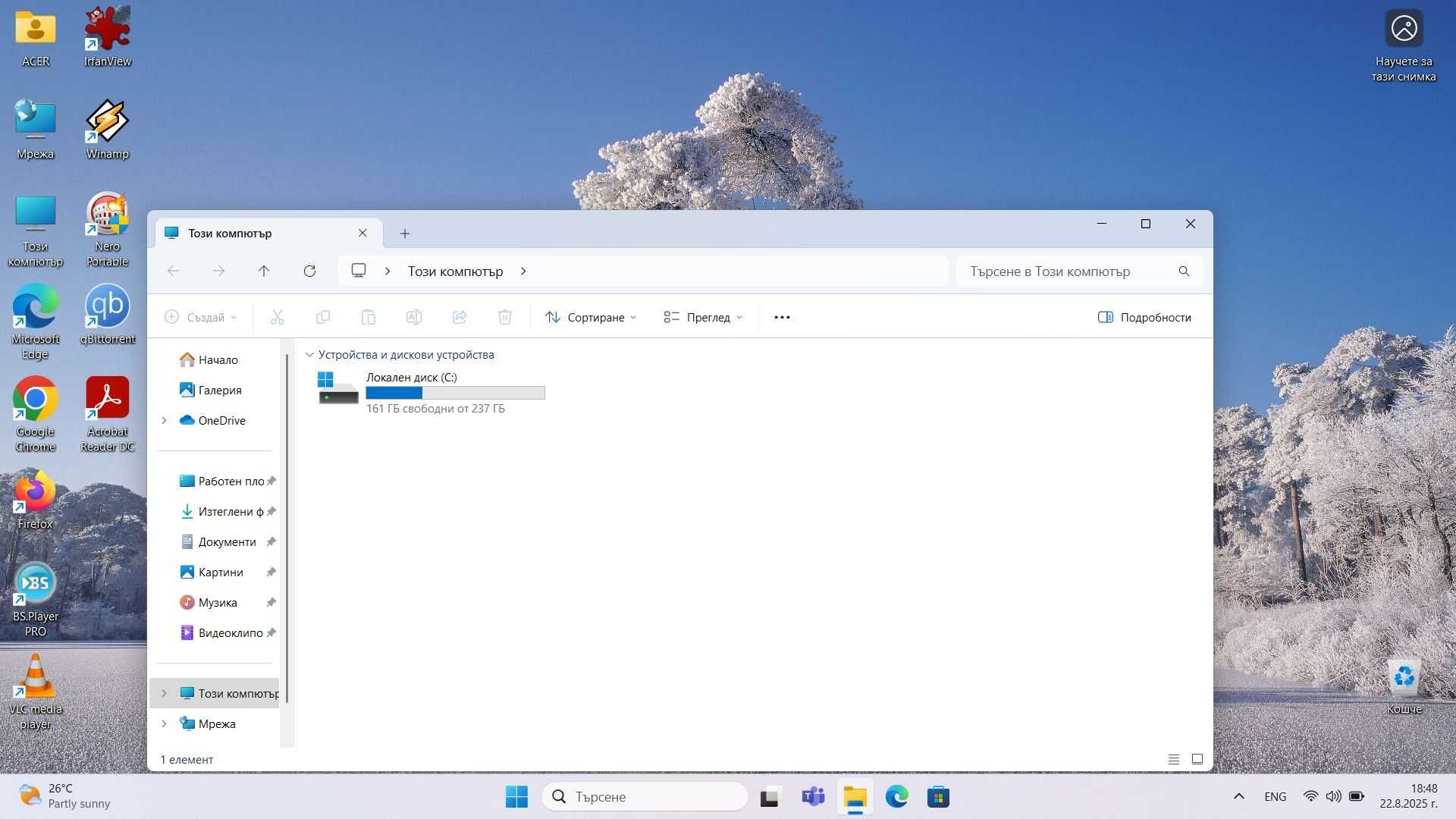Open qBittorrent desktop shortcut
The width and height of the screenshot is (1456, 819).
coord(107,315)
